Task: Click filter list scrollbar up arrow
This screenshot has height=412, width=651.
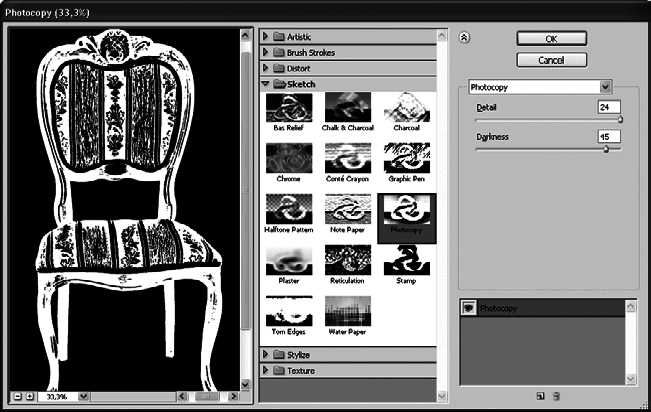Action: (x=442, y=36)
